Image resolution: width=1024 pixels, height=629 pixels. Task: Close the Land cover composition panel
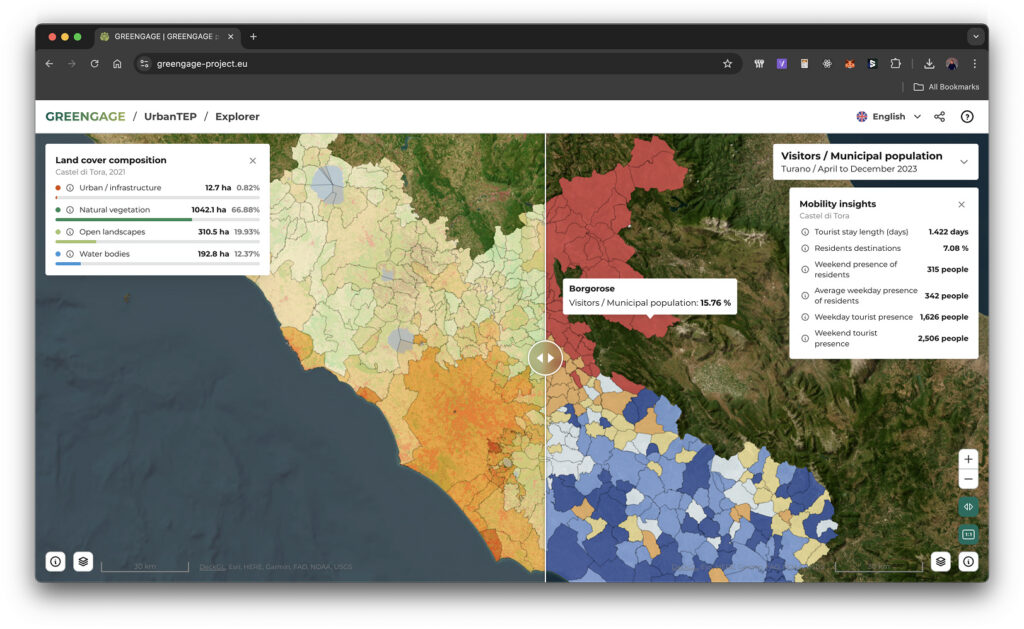[253, 160]
